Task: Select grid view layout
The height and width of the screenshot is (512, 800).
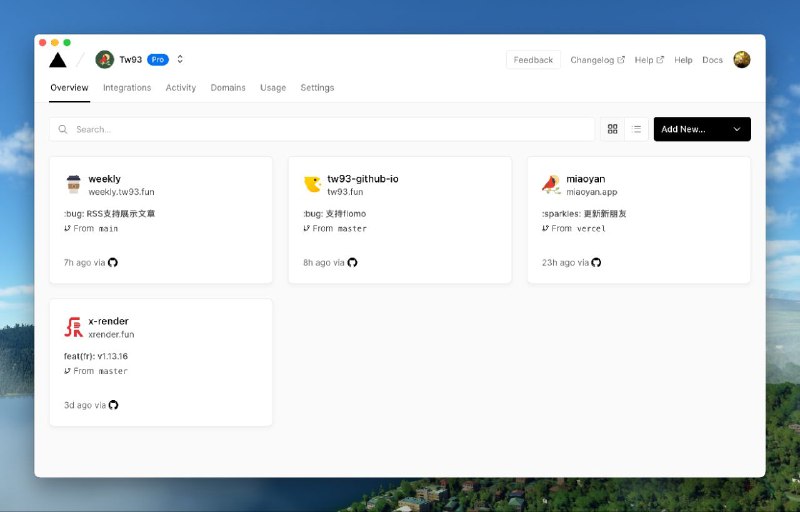Action: click(x=613, y=129)
